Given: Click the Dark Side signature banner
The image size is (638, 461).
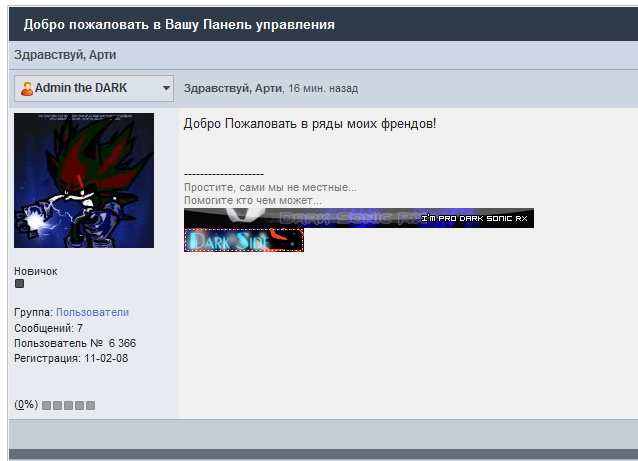Looking at the screenshot, I should [x=244, y=240].
